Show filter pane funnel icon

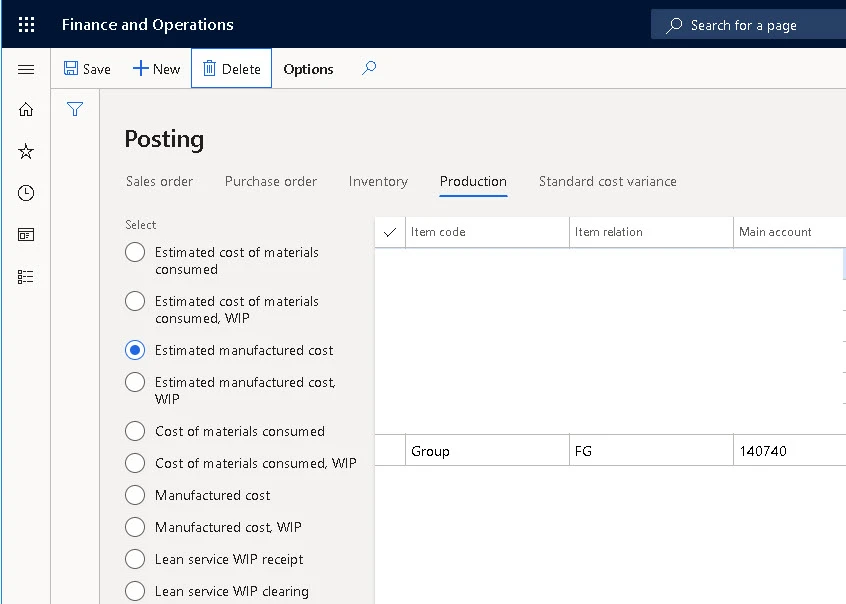coord(75,109)
